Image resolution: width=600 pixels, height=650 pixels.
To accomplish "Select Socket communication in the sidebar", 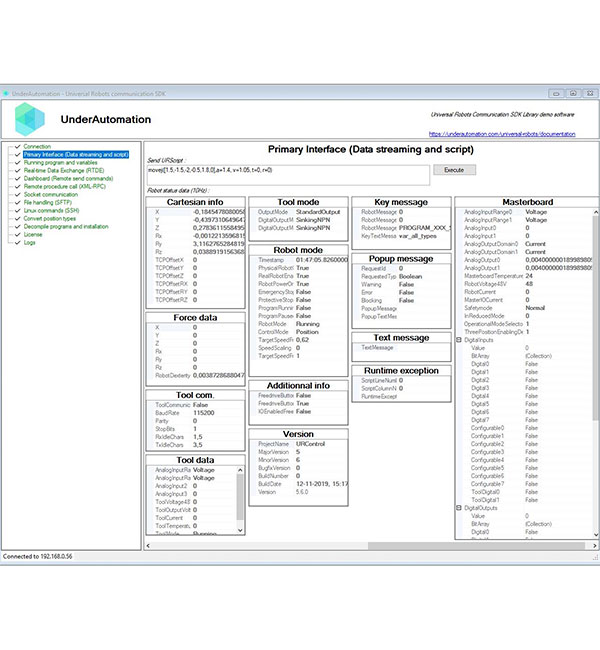I will tap(51, 194).
